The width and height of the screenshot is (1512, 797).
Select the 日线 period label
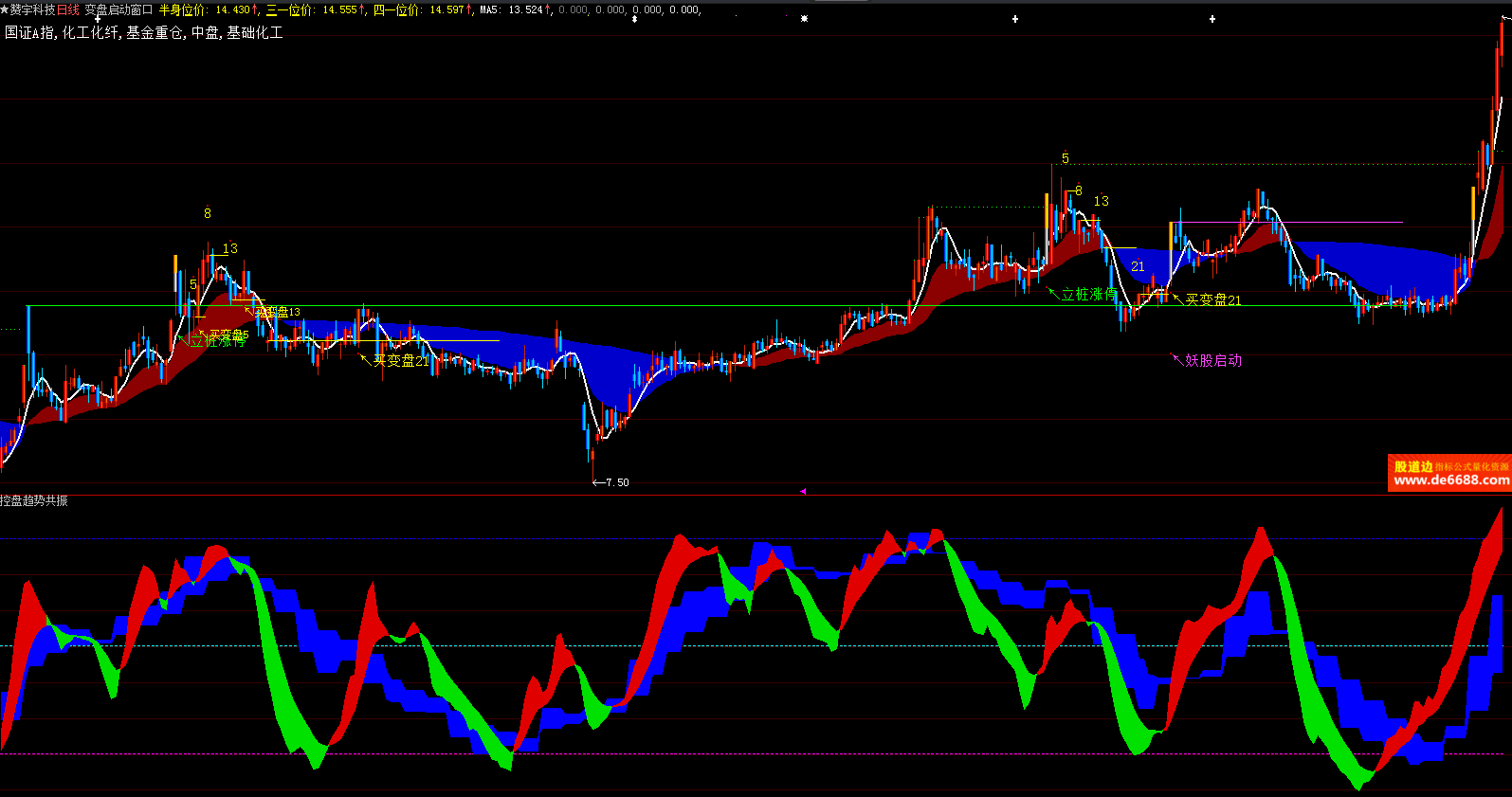68,9
